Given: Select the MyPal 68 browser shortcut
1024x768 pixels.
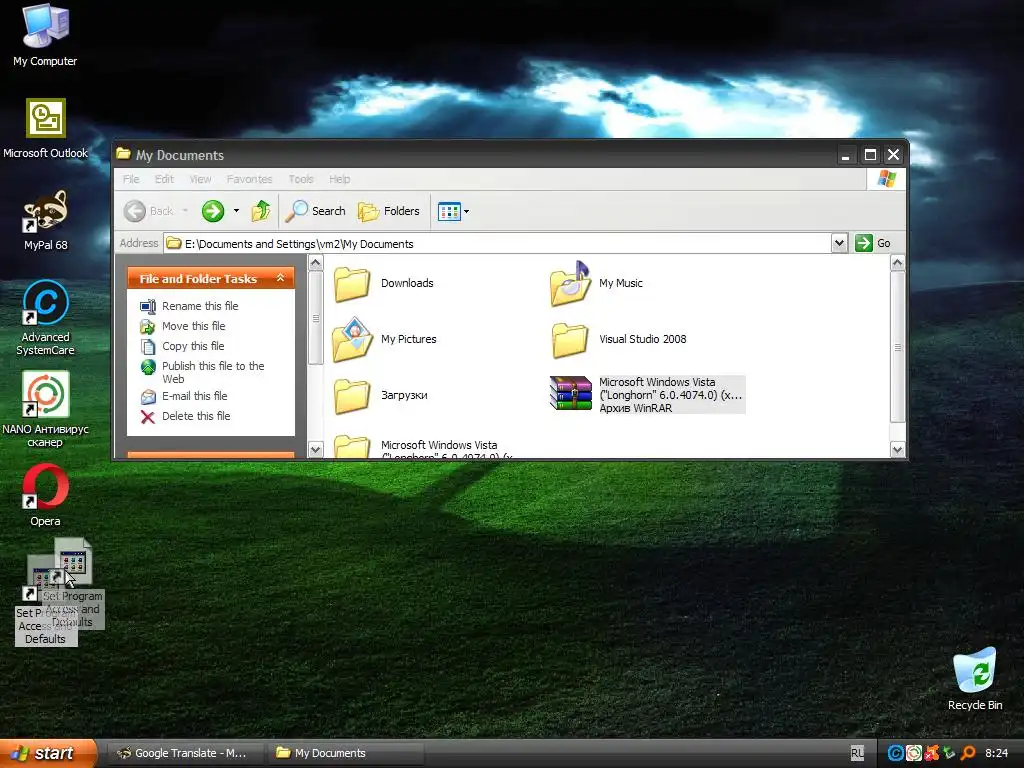Looking at the screenshot, I should (x=45, y=220).
